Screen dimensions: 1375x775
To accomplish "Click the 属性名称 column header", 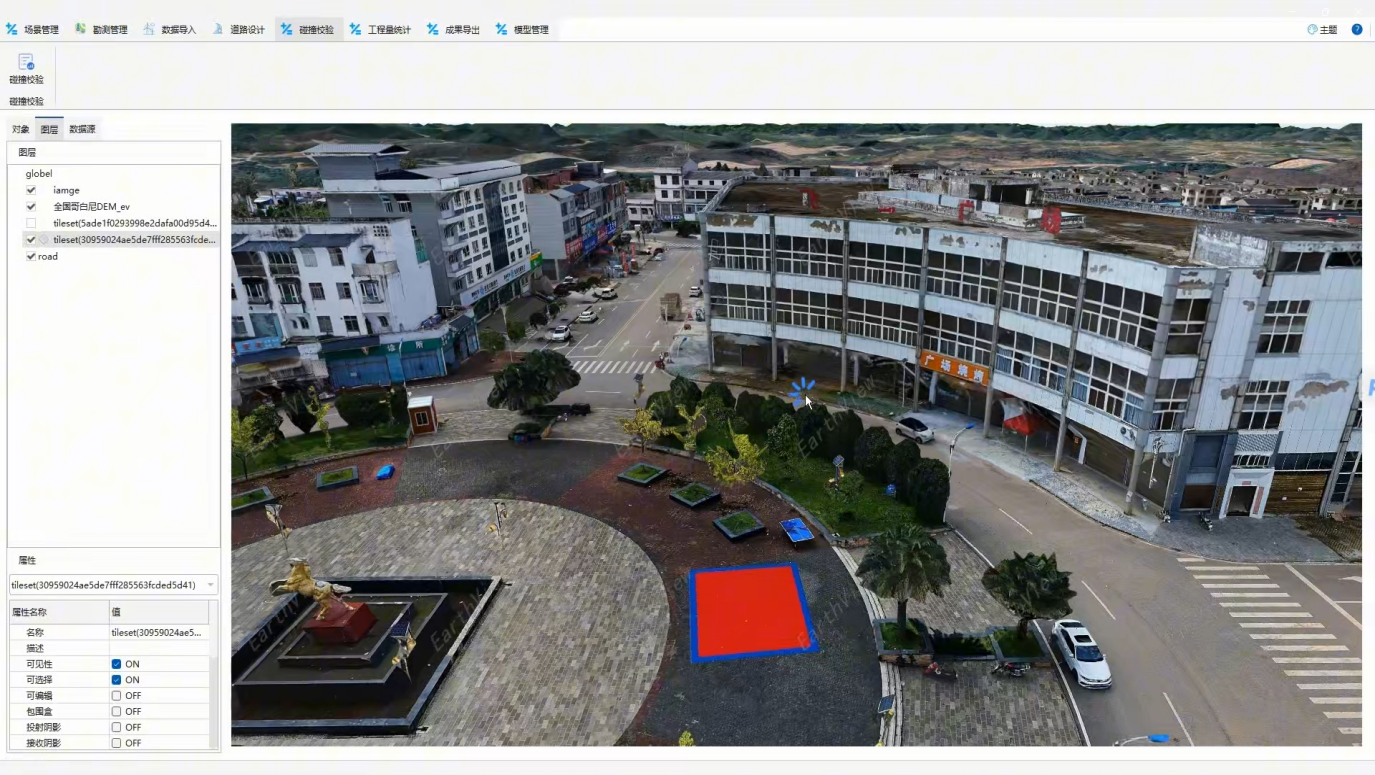I will (x=59, y=612).
